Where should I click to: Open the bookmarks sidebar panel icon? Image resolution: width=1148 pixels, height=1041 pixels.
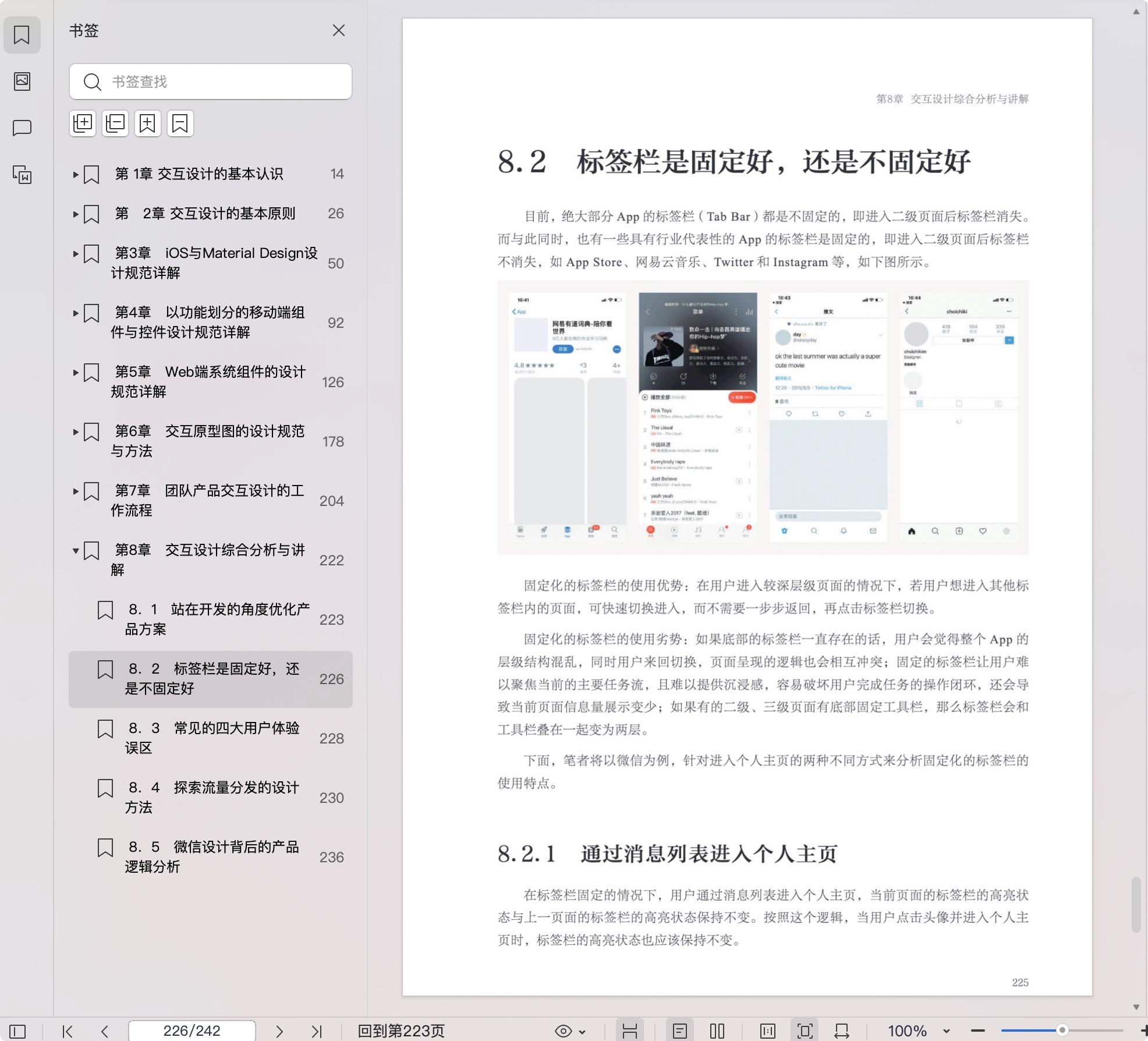[x=22, y=35]
